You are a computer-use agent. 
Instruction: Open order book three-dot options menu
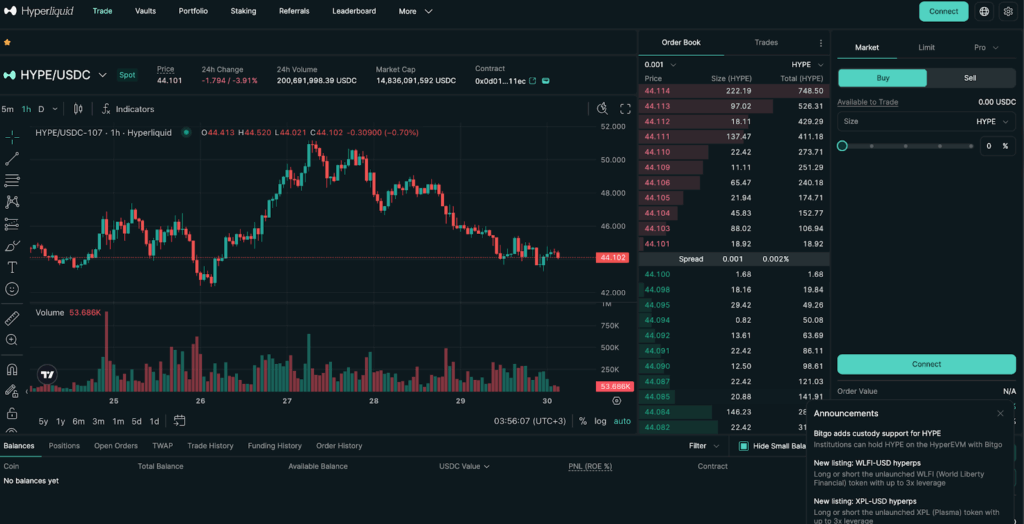pos(821,43)
